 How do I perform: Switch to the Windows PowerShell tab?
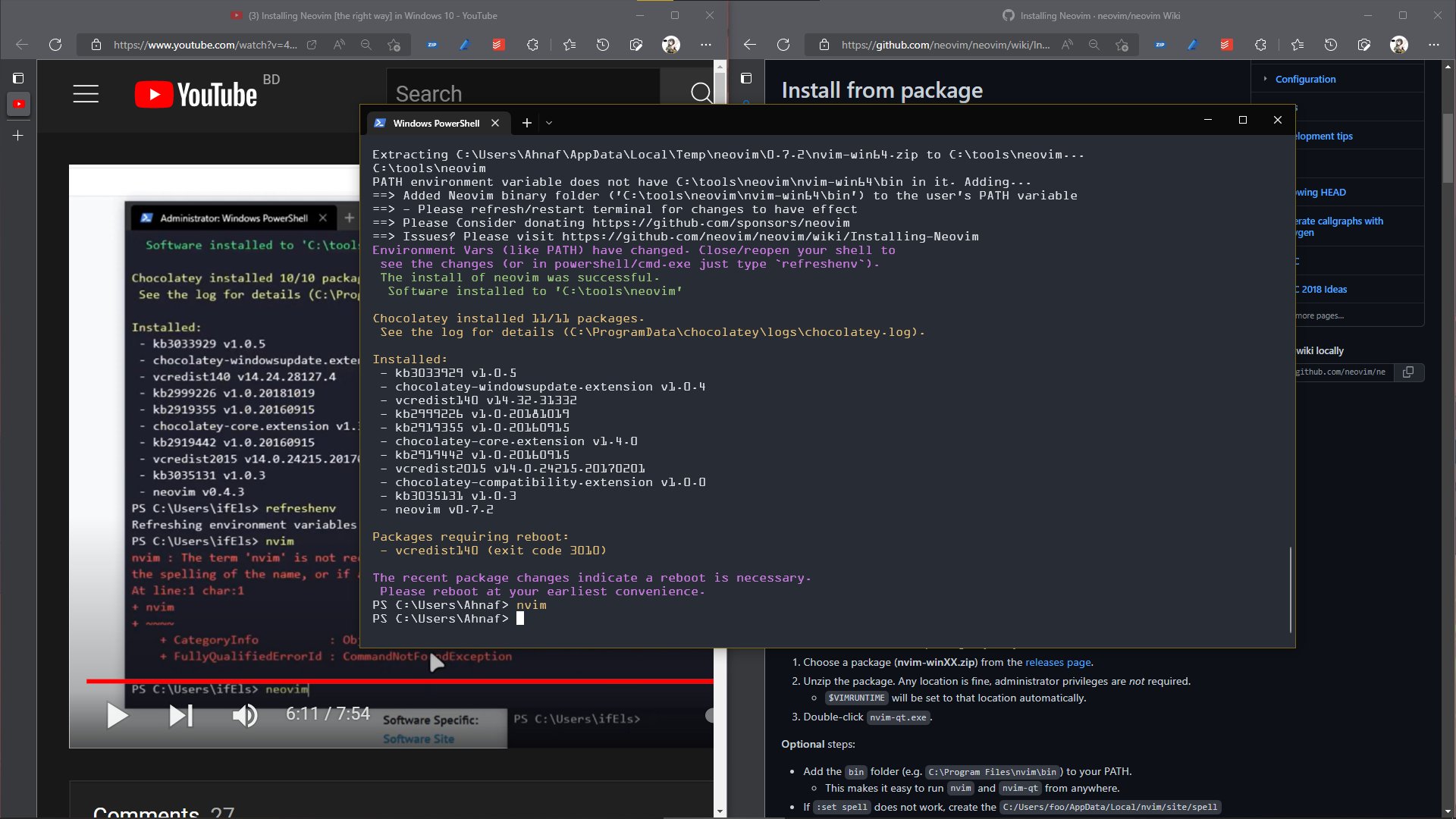pyautogui.click(x=436, y=122)
